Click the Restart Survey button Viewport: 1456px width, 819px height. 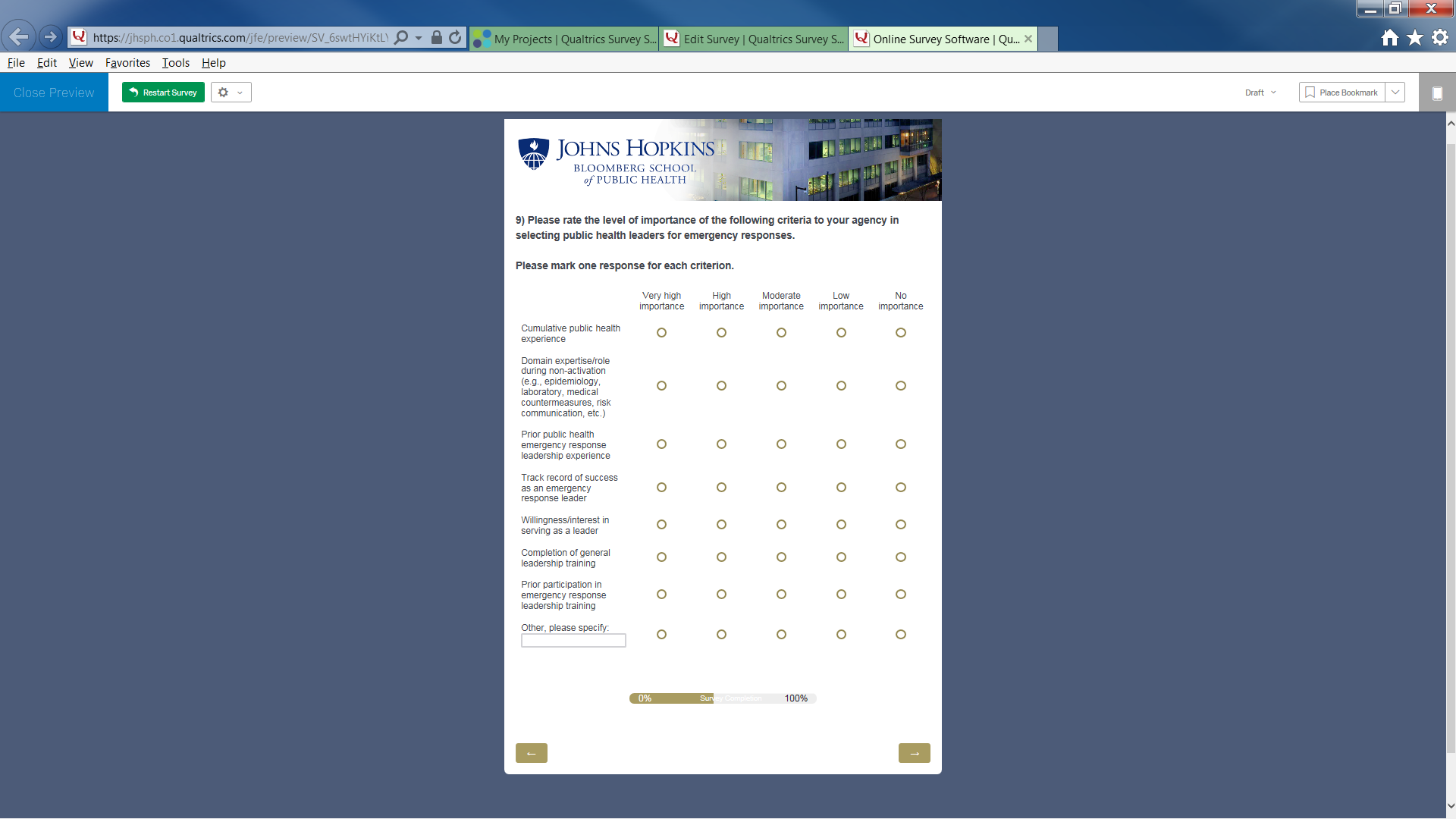point(163,93)
